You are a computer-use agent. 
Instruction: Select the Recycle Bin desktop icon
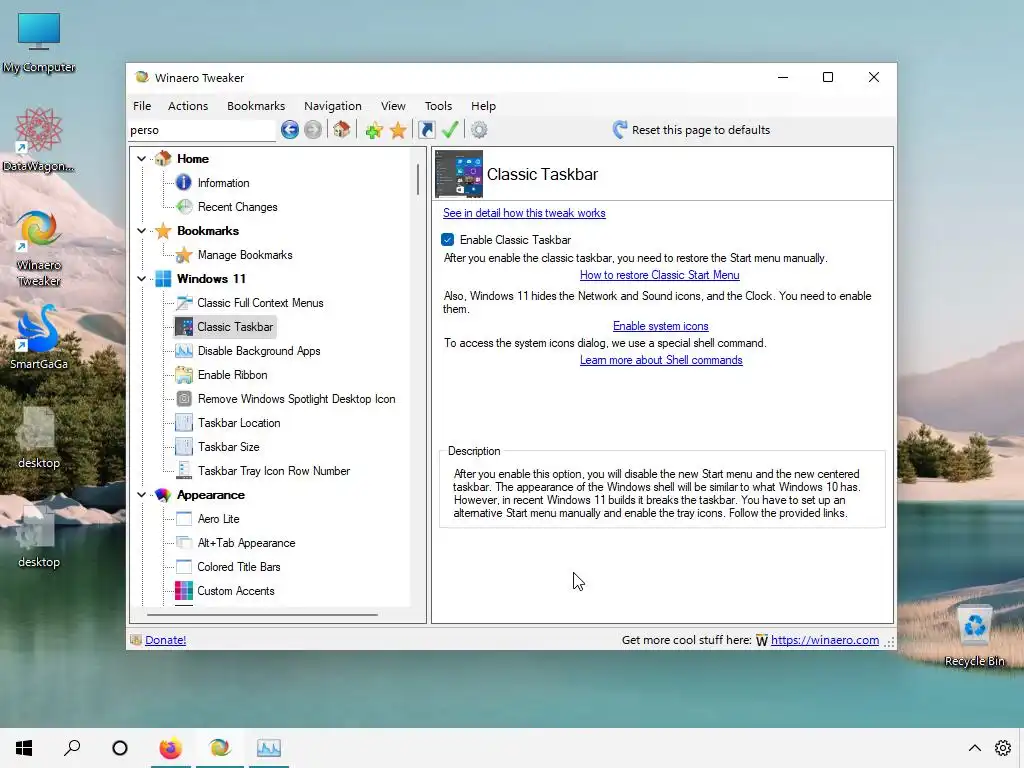tap(974, 636)
